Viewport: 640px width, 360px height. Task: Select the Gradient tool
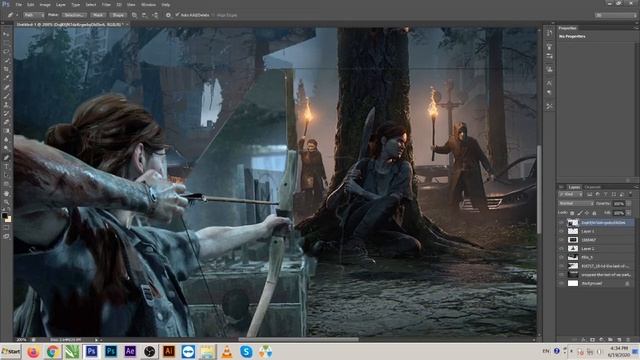coord(6,131)
